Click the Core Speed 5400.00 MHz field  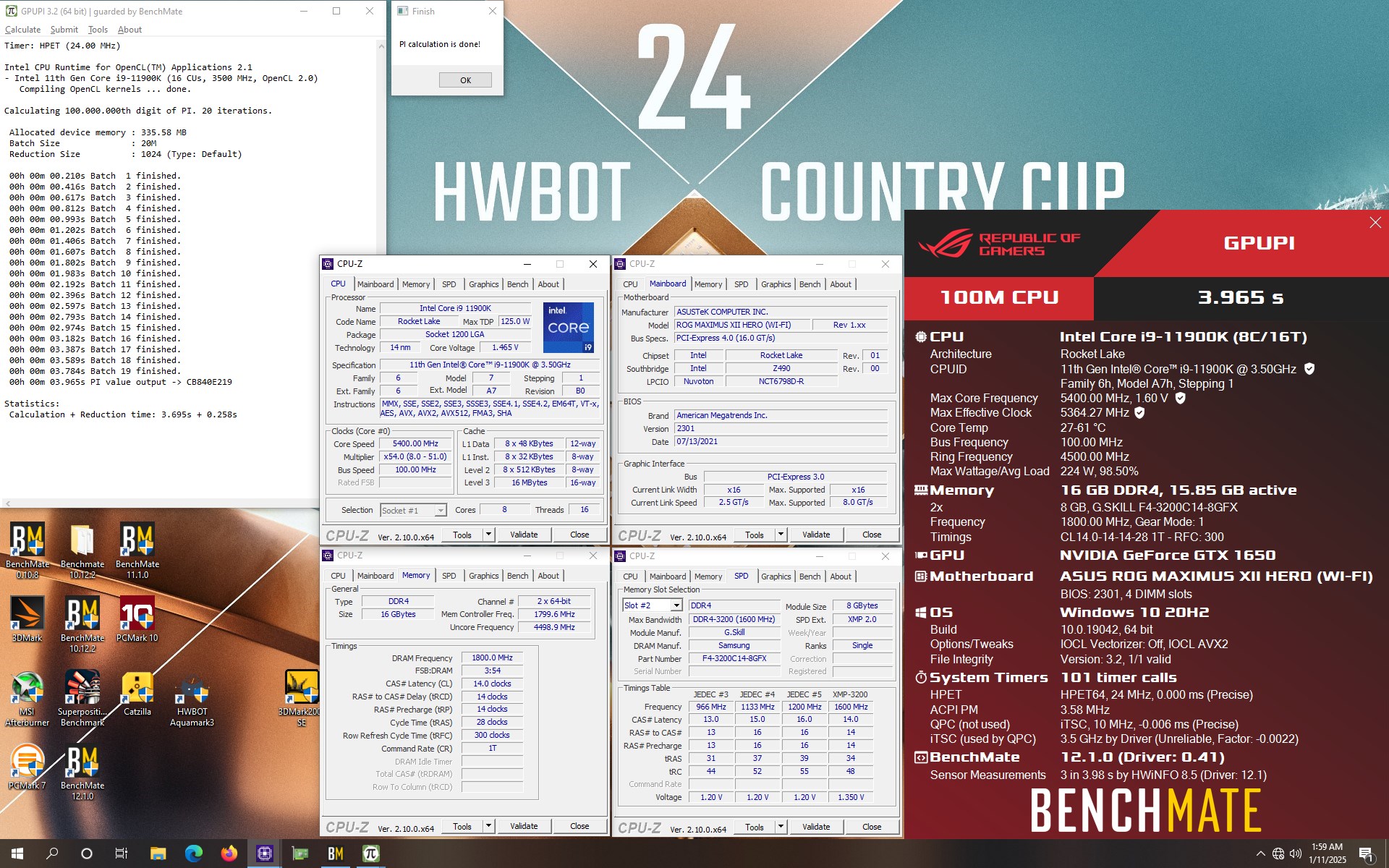pyautogui.click(x=415, y=444)
